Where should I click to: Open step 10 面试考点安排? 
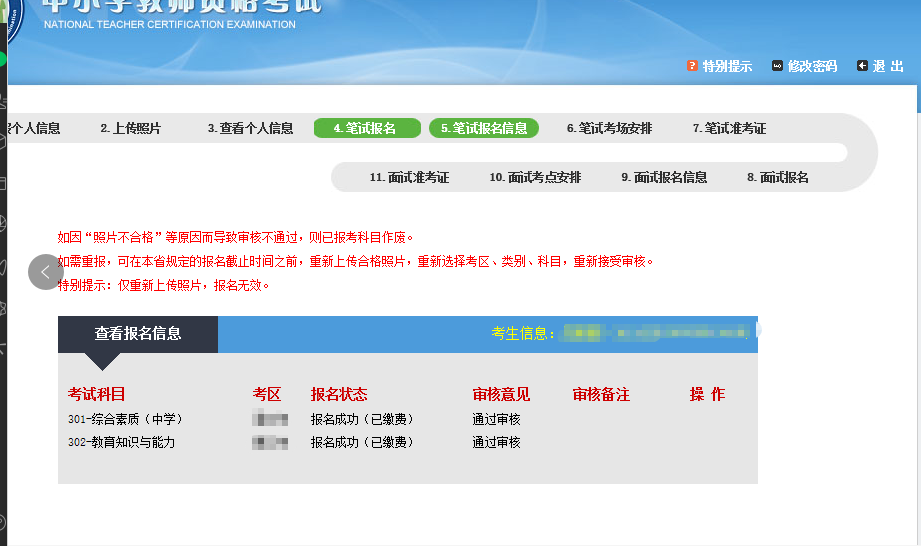(x=535, y=177)
